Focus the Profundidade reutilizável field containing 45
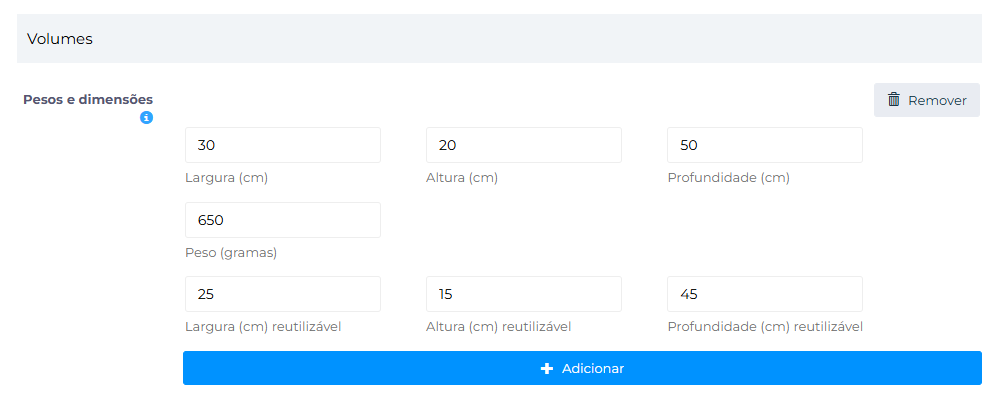This screenshot has width=1006, height=406. 764,294
